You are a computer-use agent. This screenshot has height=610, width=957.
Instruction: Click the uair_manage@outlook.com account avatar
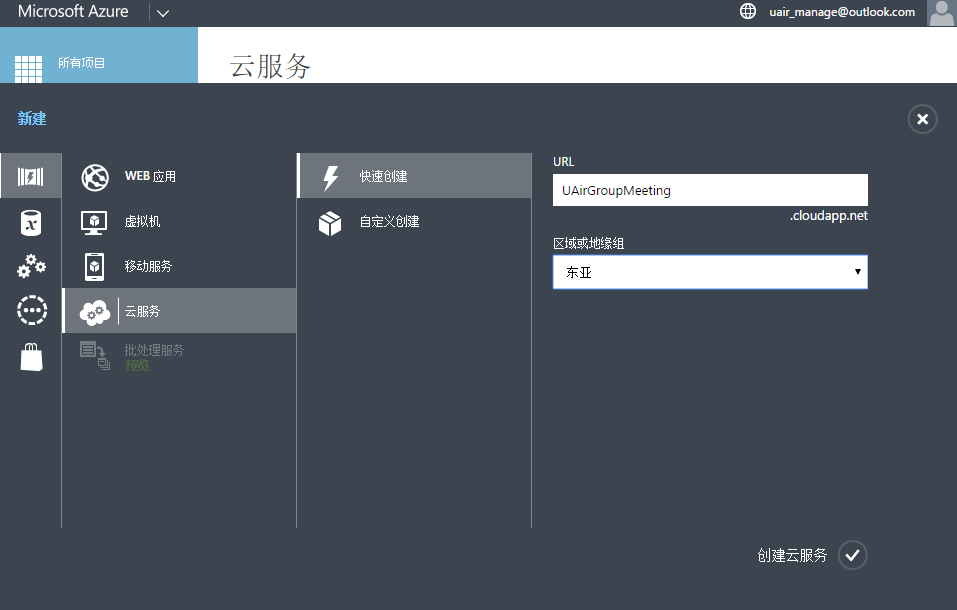pyautogui.click(x=940, y=13)
